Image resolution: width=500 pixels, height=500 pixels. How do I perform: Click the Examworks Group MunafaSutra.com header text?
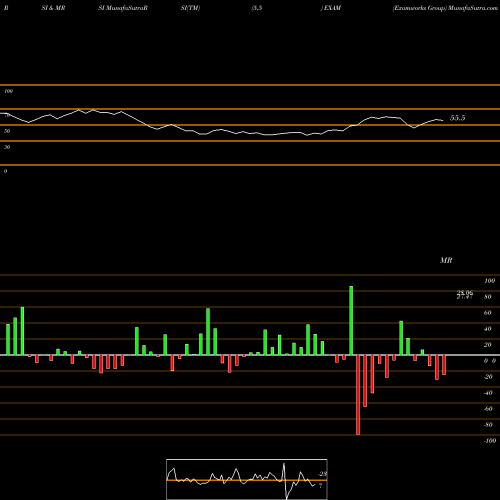[x=445, y=8]
